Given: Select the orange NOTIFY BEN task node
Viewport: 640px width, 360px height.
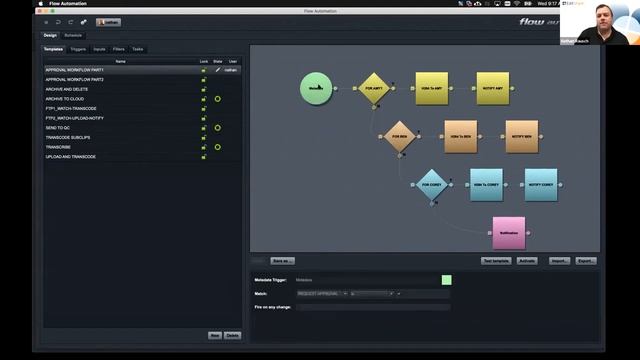Looking at the screenshot, I should tap(522, 136).
